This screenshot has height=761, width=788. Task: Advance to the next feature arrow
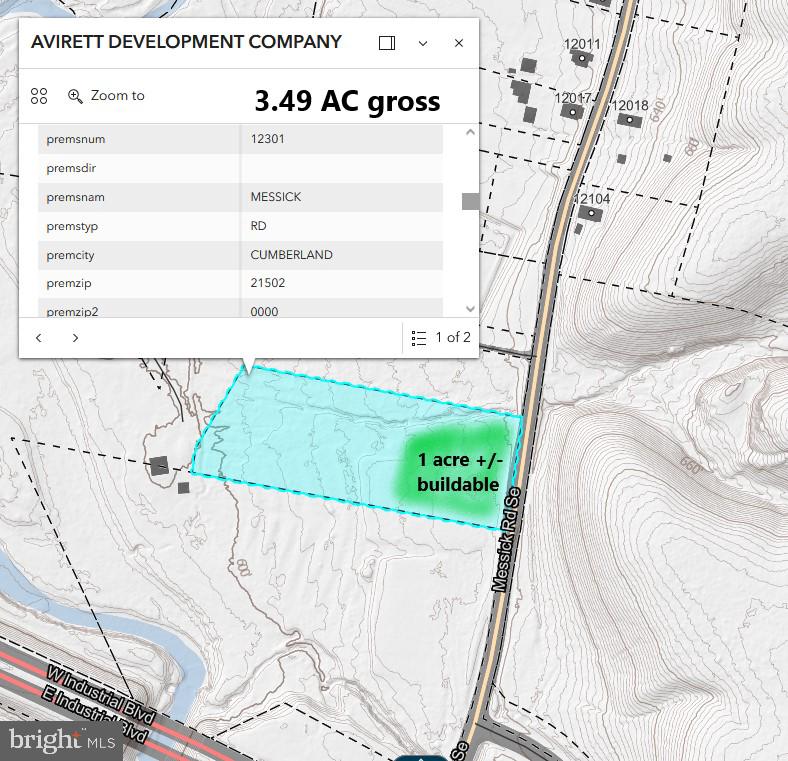[x=75, y=338]
